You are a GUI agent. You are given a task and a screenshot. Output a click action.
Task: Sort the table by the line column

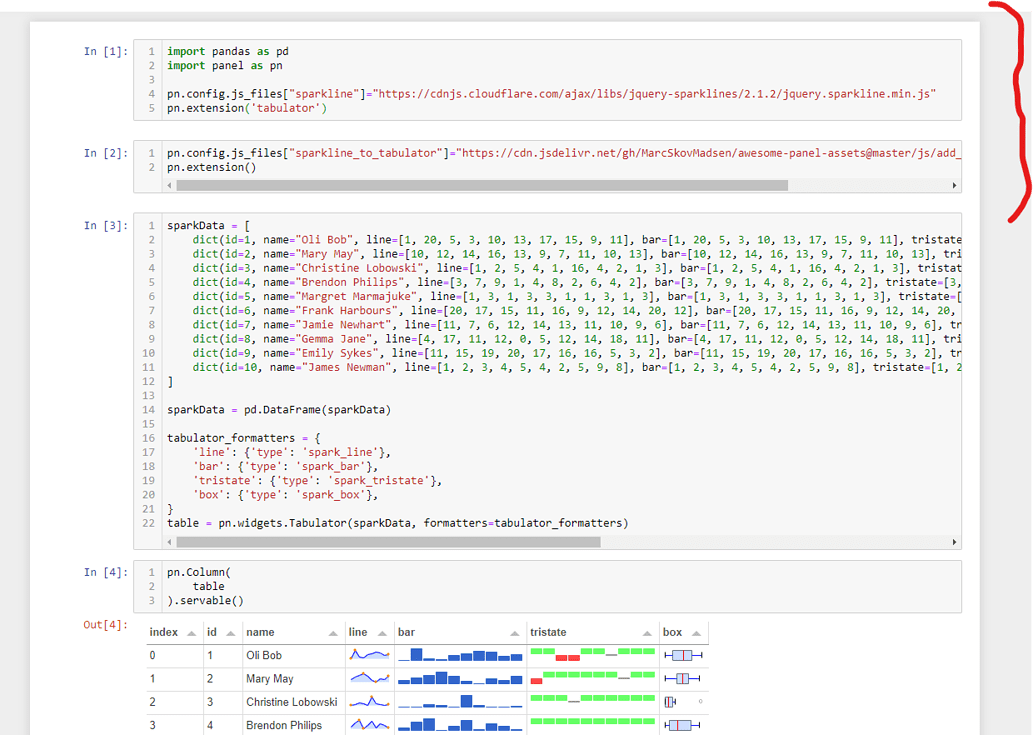pyautogui.click(x=380, y=632)
